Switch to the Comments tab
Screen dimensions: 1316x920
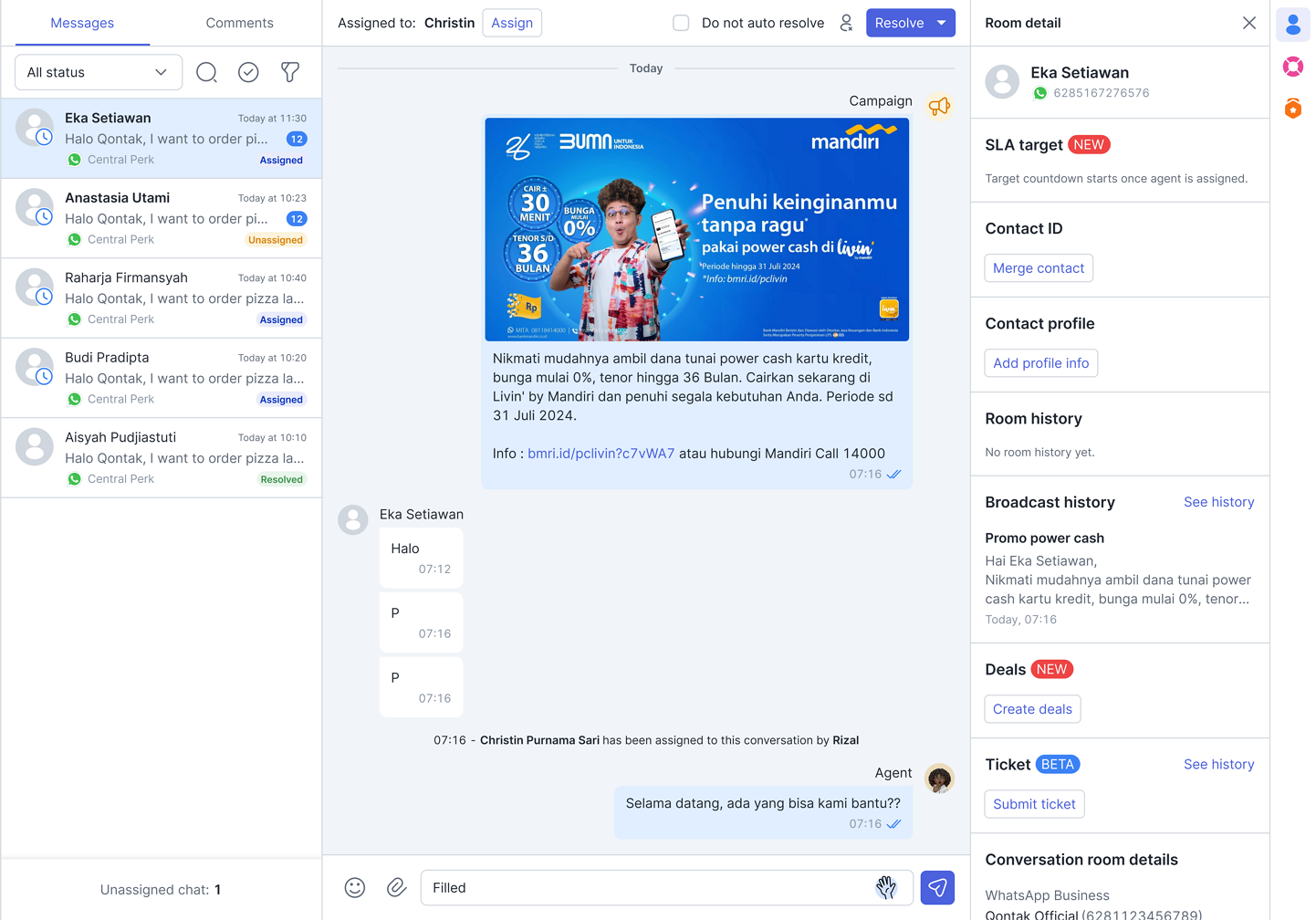point(239,23)
